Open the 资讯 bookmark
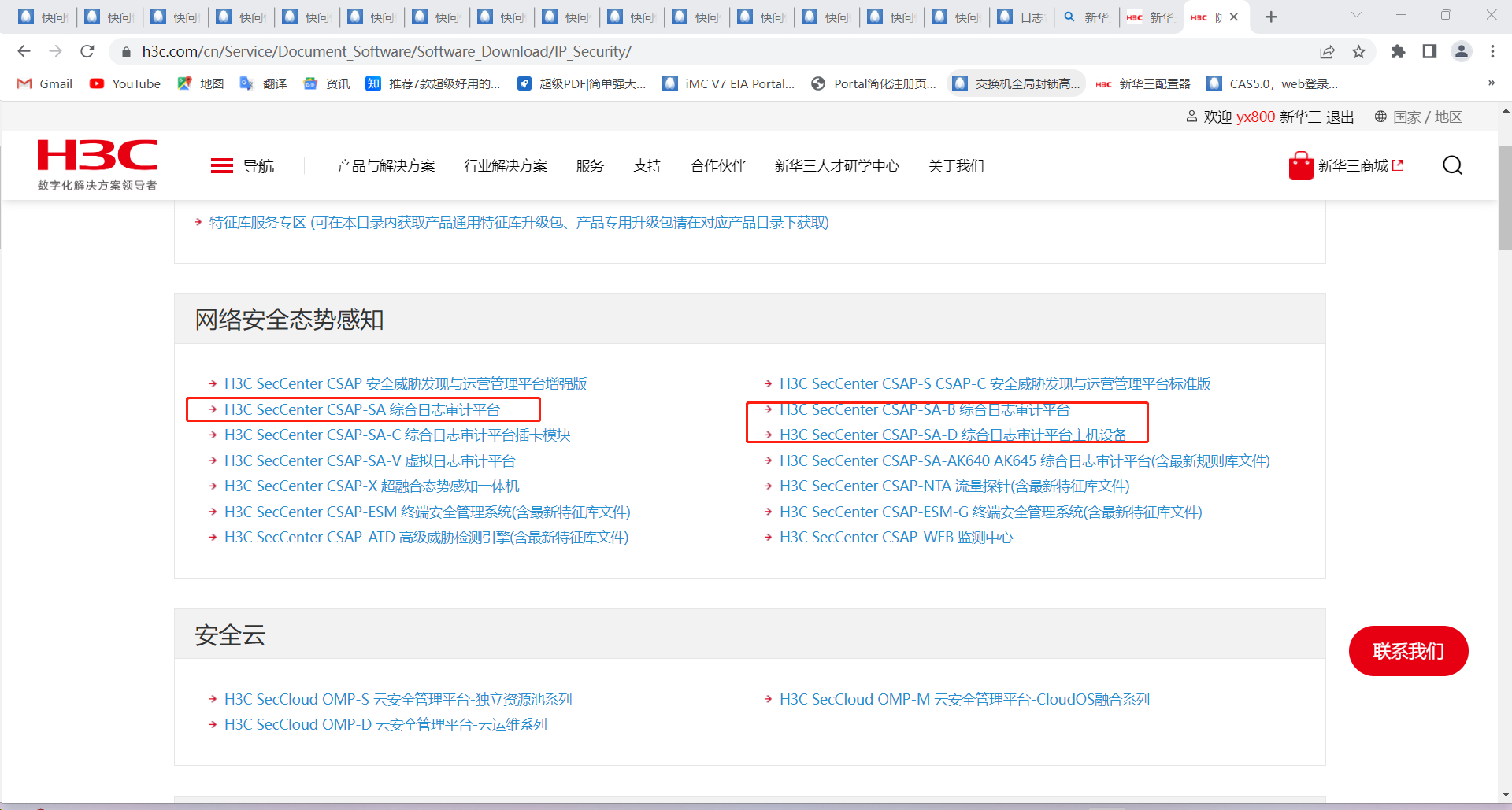Screen dimensions: 1512x810 327,83
